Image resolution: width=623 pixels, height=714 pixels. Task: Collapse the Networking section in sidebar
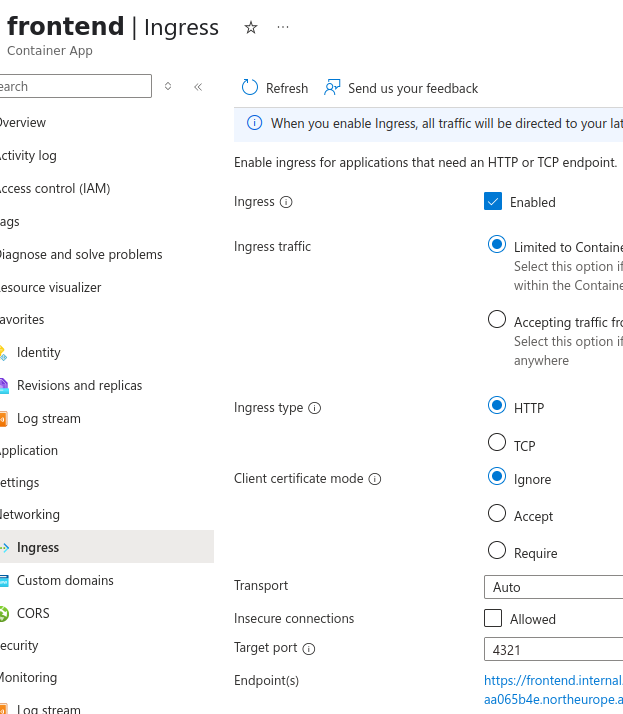pyautogui.click(x=30, y=515)
